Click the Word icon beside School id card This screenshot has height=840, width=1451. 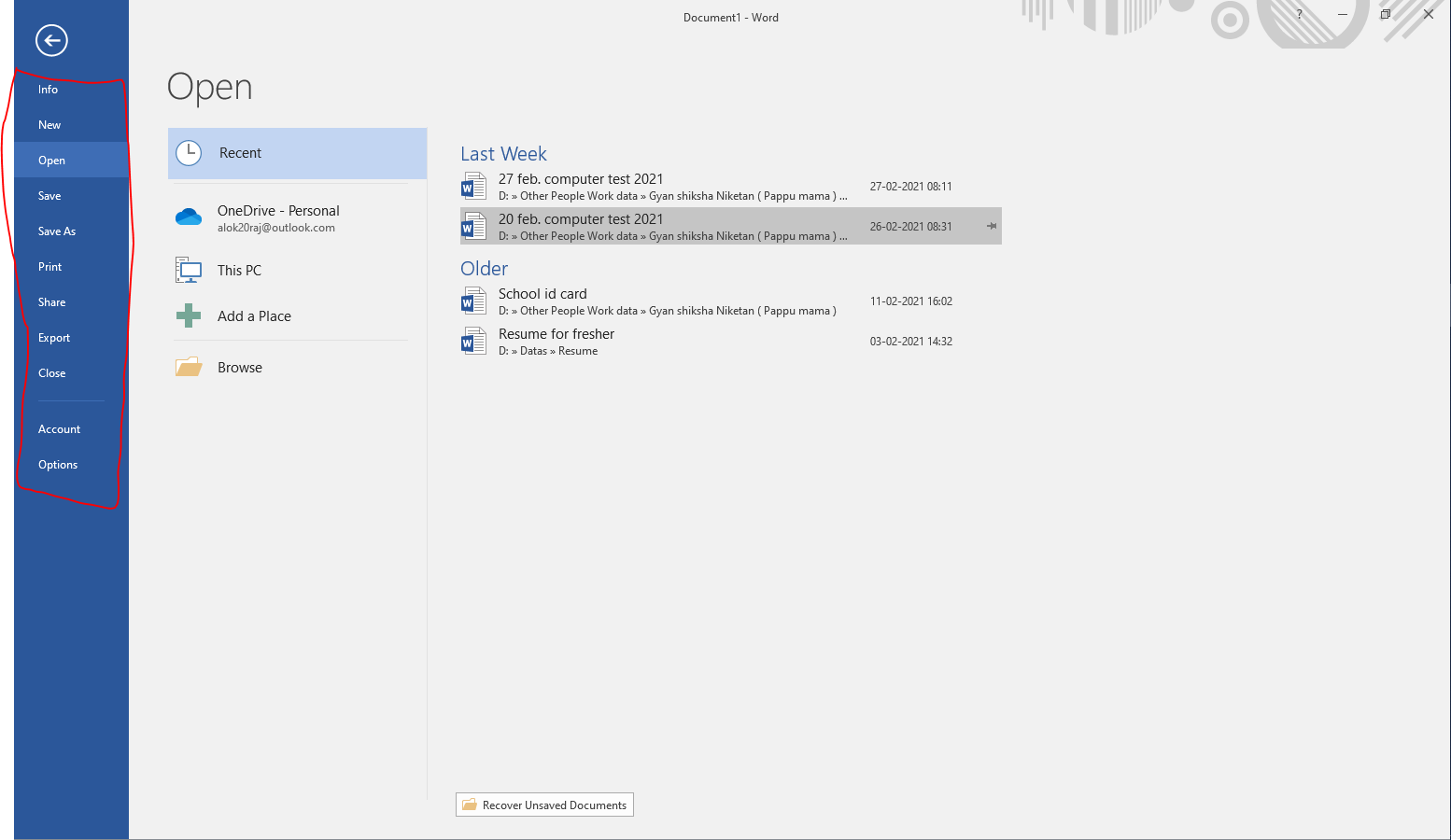[474, 300]
